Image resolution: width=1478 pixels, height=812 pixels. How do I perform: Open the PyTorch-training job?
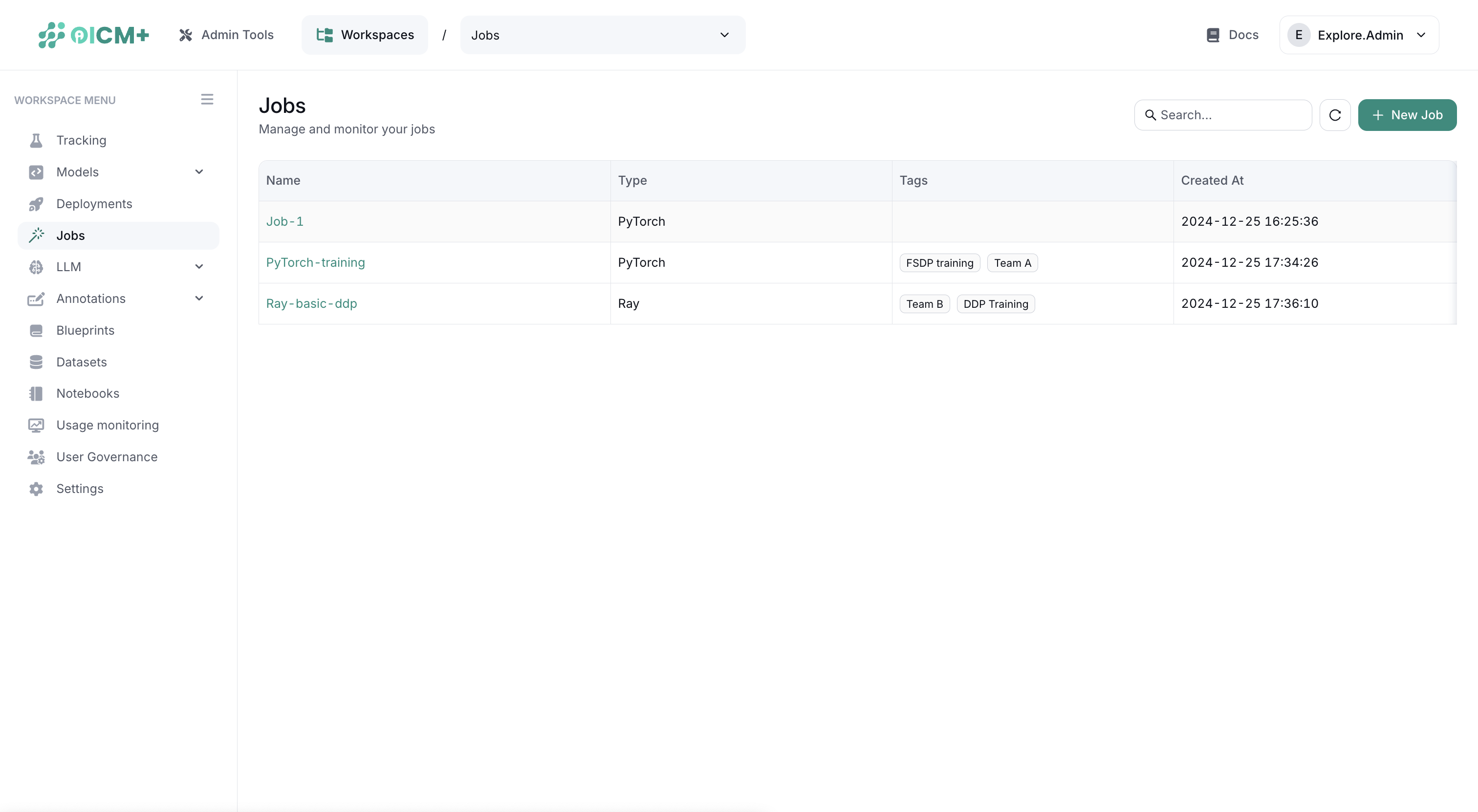pyautogui.click(x=316, y=262)
